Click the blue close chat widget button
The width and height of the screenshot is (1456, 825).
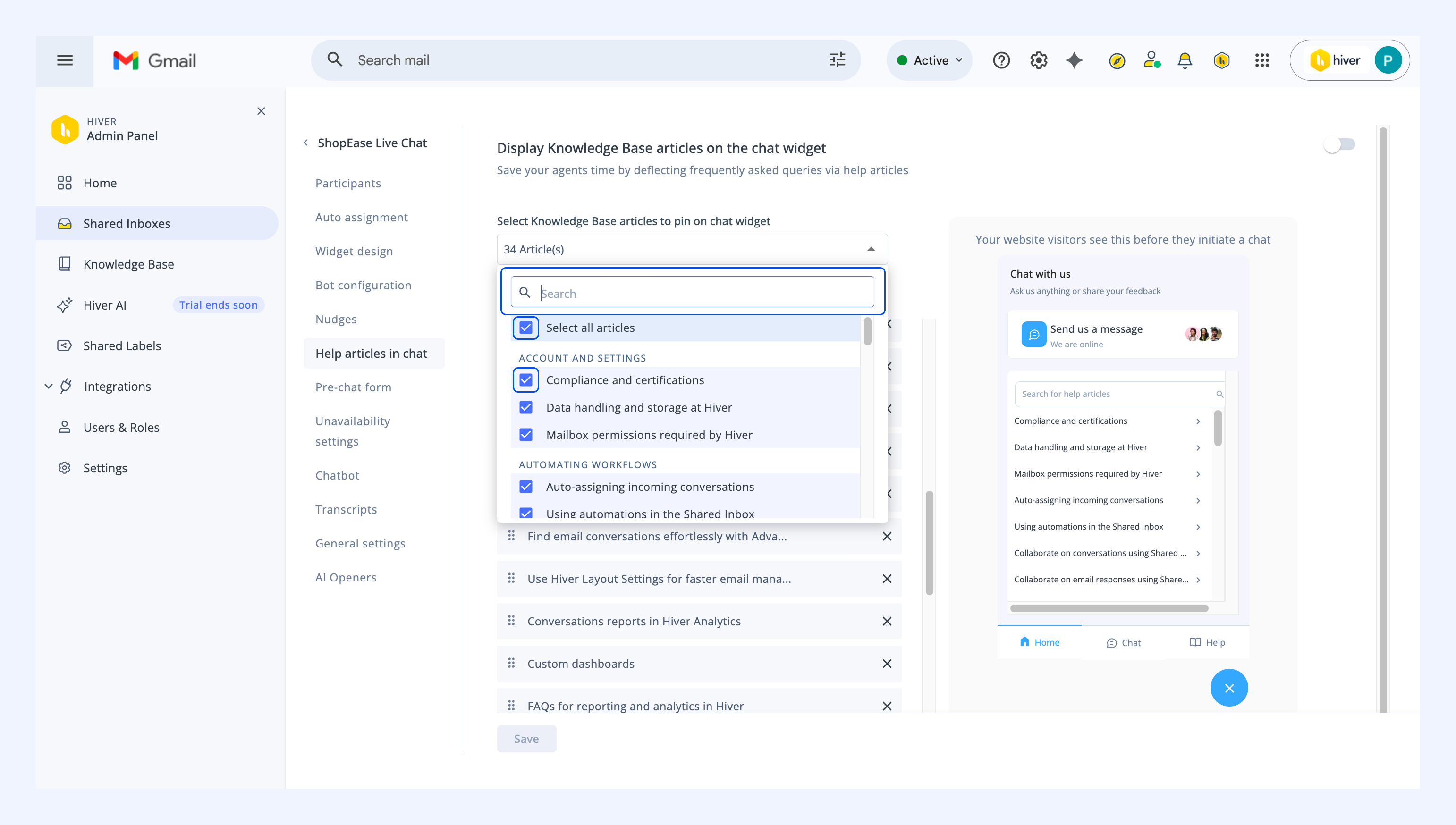pyautogui.click(x=1229, y=688)
